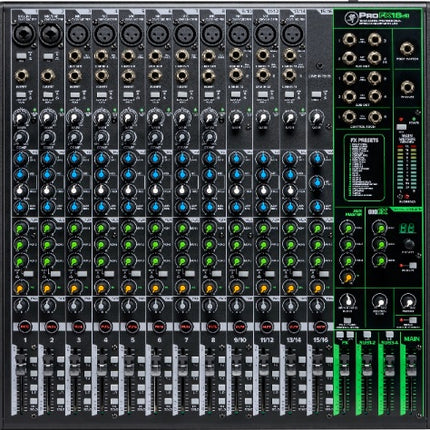Viewport: 430px width, 430px height.
Task: Turn the third green aux knob on channel 6
Action: click(155, 261)
